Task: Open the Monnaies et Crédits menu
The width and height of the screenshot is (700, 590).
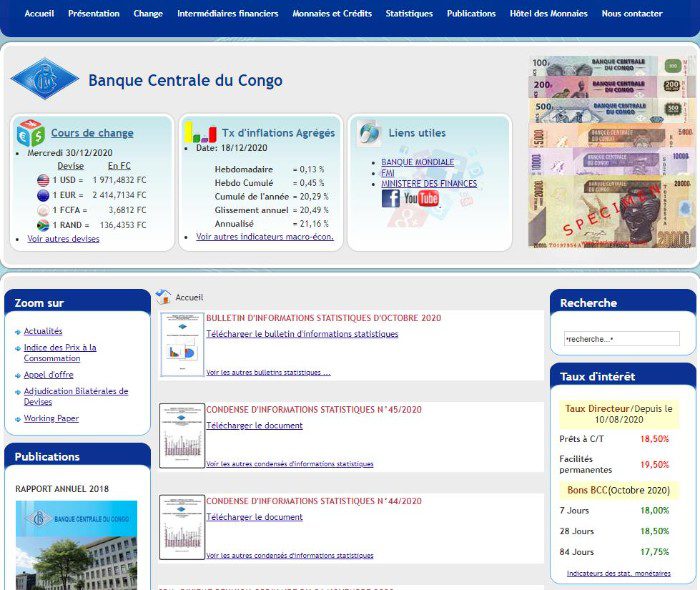Action: (332, 13)
